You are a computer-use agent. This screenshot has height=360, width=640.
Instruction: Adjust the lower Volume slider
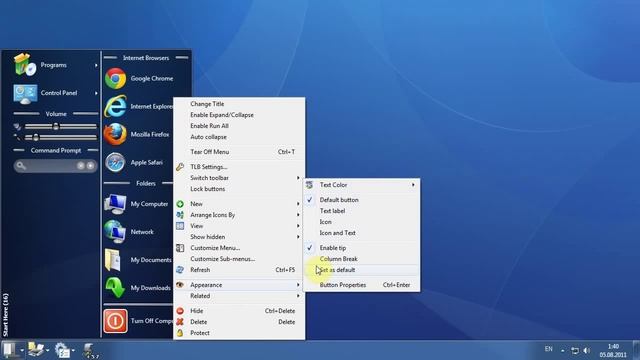(x=60, y=138)
